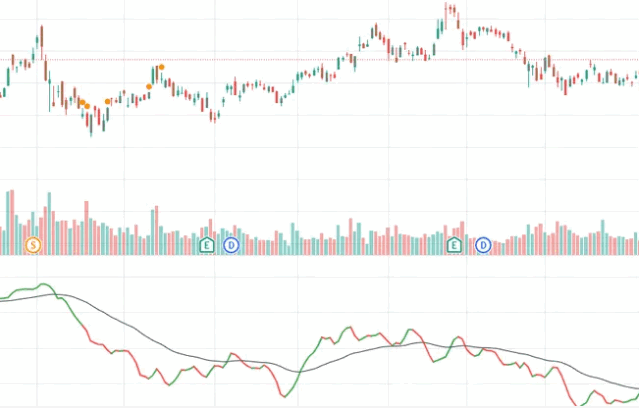Open the earlier blue D dividend marker
Screen dimensions: 639x408
[x=231, y=244]
